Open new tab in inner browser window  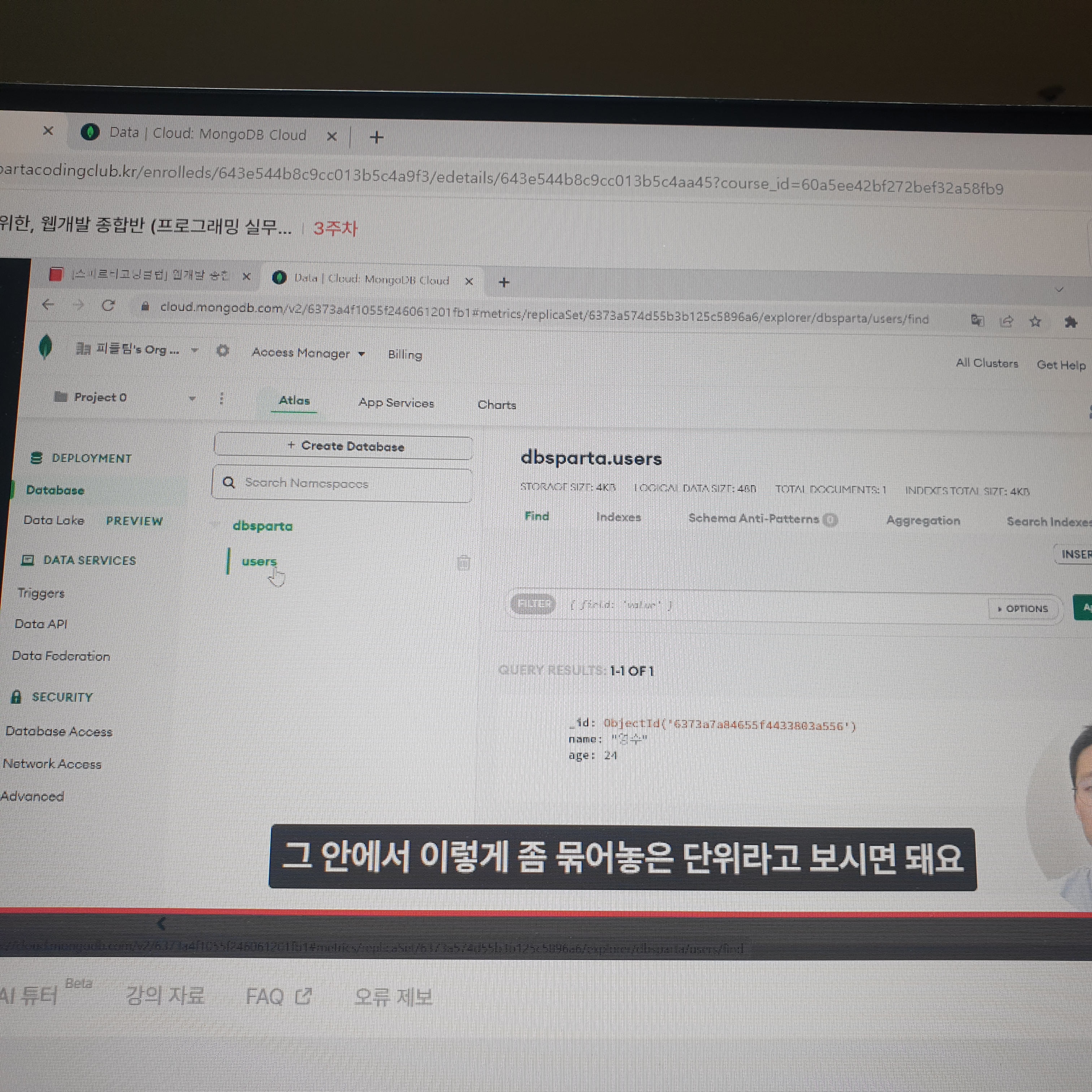click(x=504, y=282)
